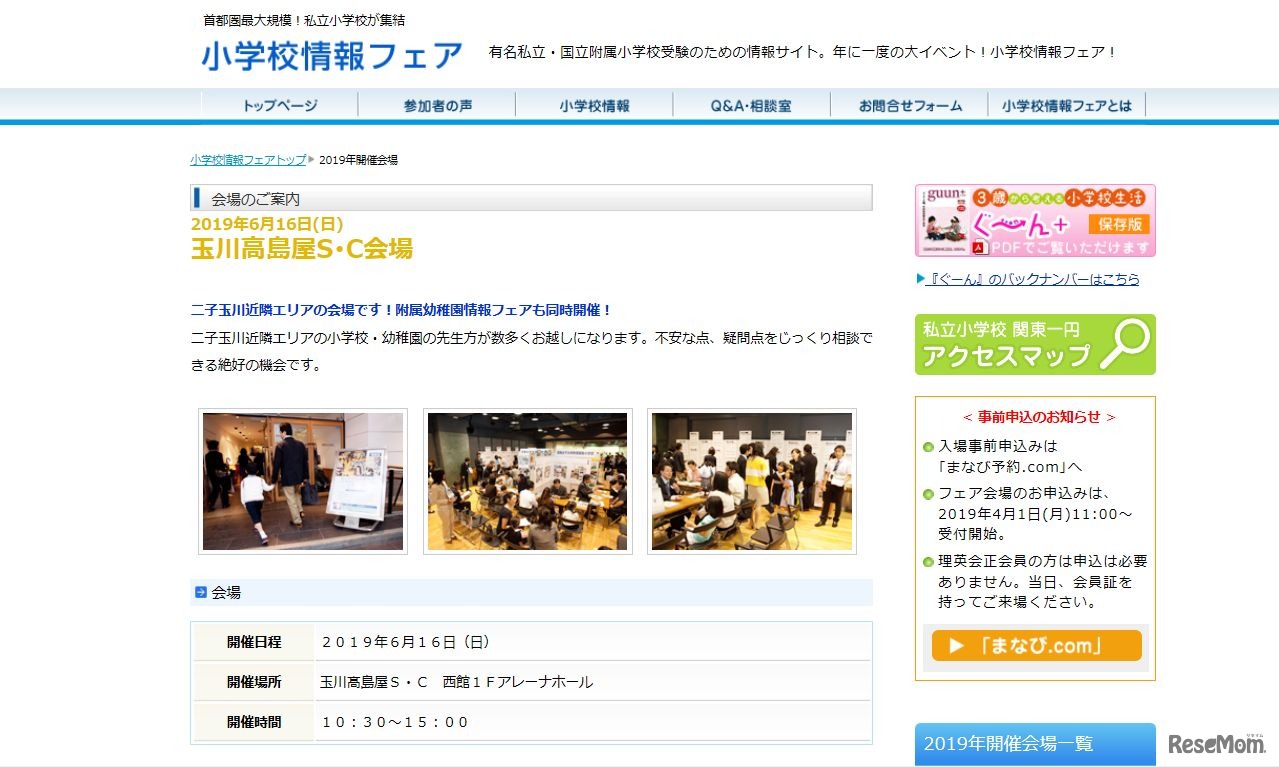Click the ぐーん+ 保存版 PDF banner
The image size is (1279, 767).
tap(1035, 220)
